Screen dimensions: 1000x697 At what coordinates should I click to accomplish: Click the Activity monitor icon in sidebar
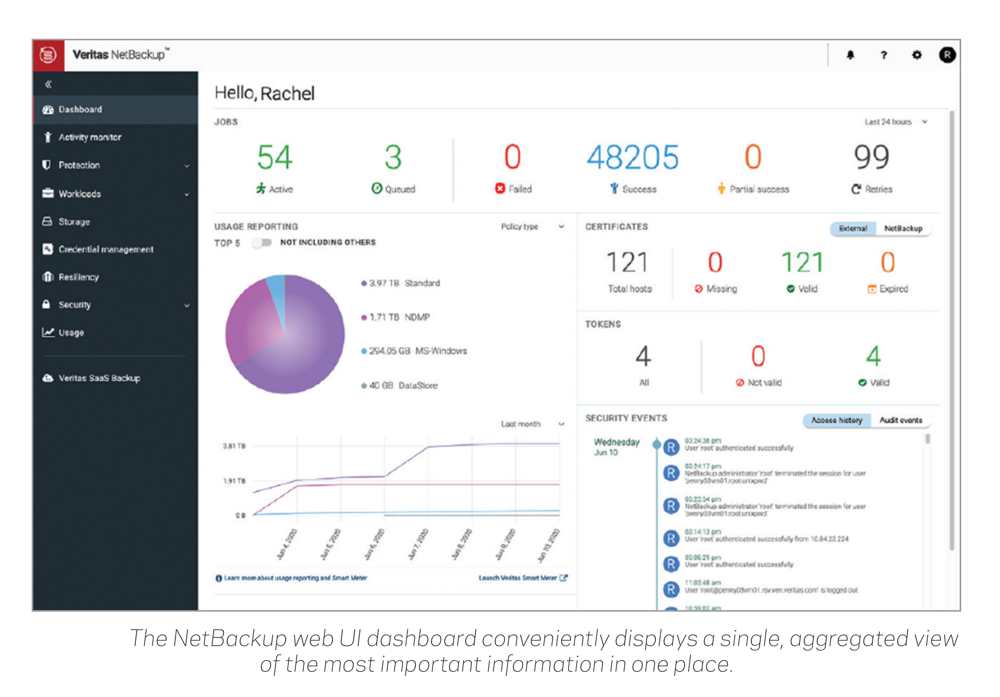pos(48,137)
